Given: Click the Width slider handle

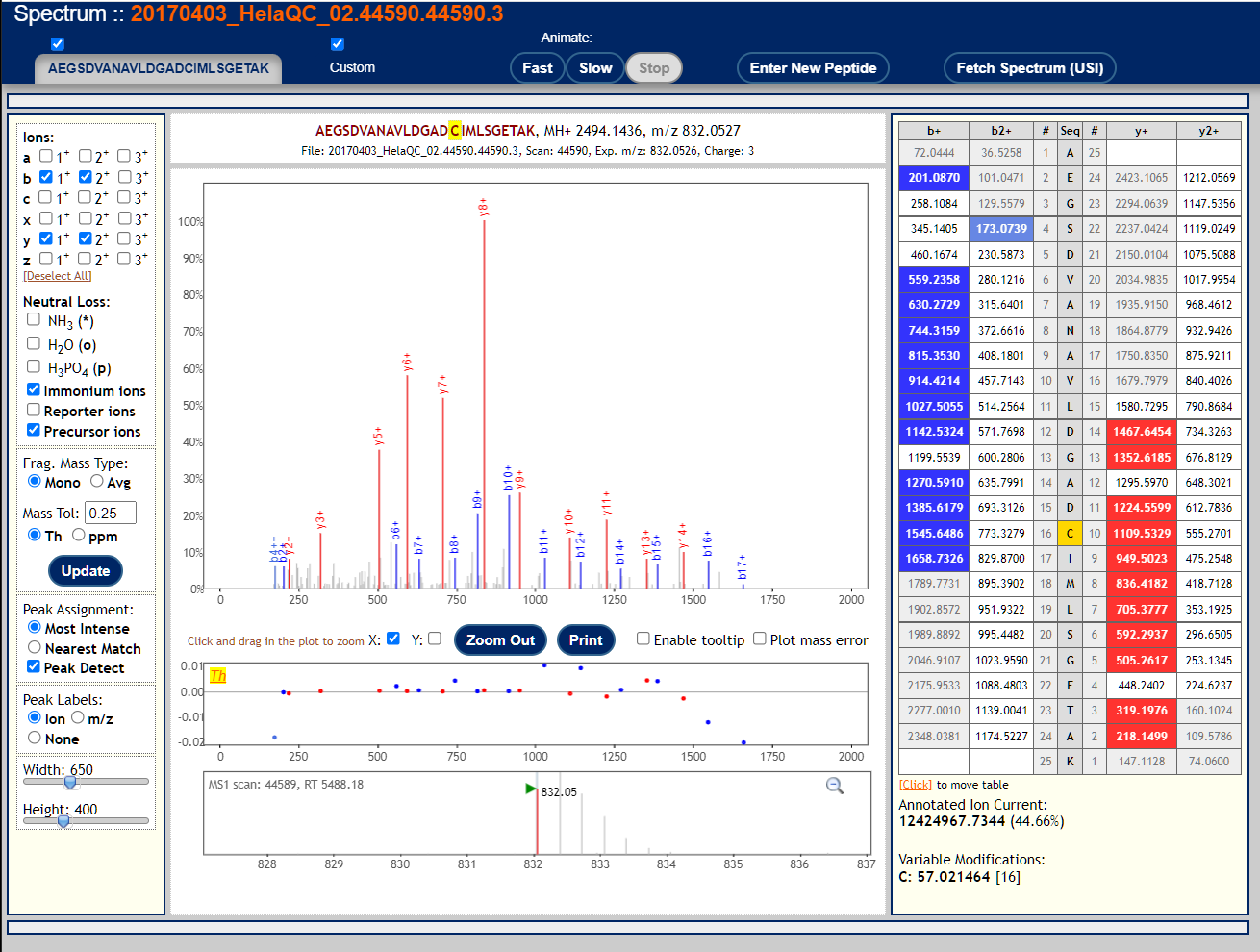Looking at the screenshot, I should (x=70, y=782).
